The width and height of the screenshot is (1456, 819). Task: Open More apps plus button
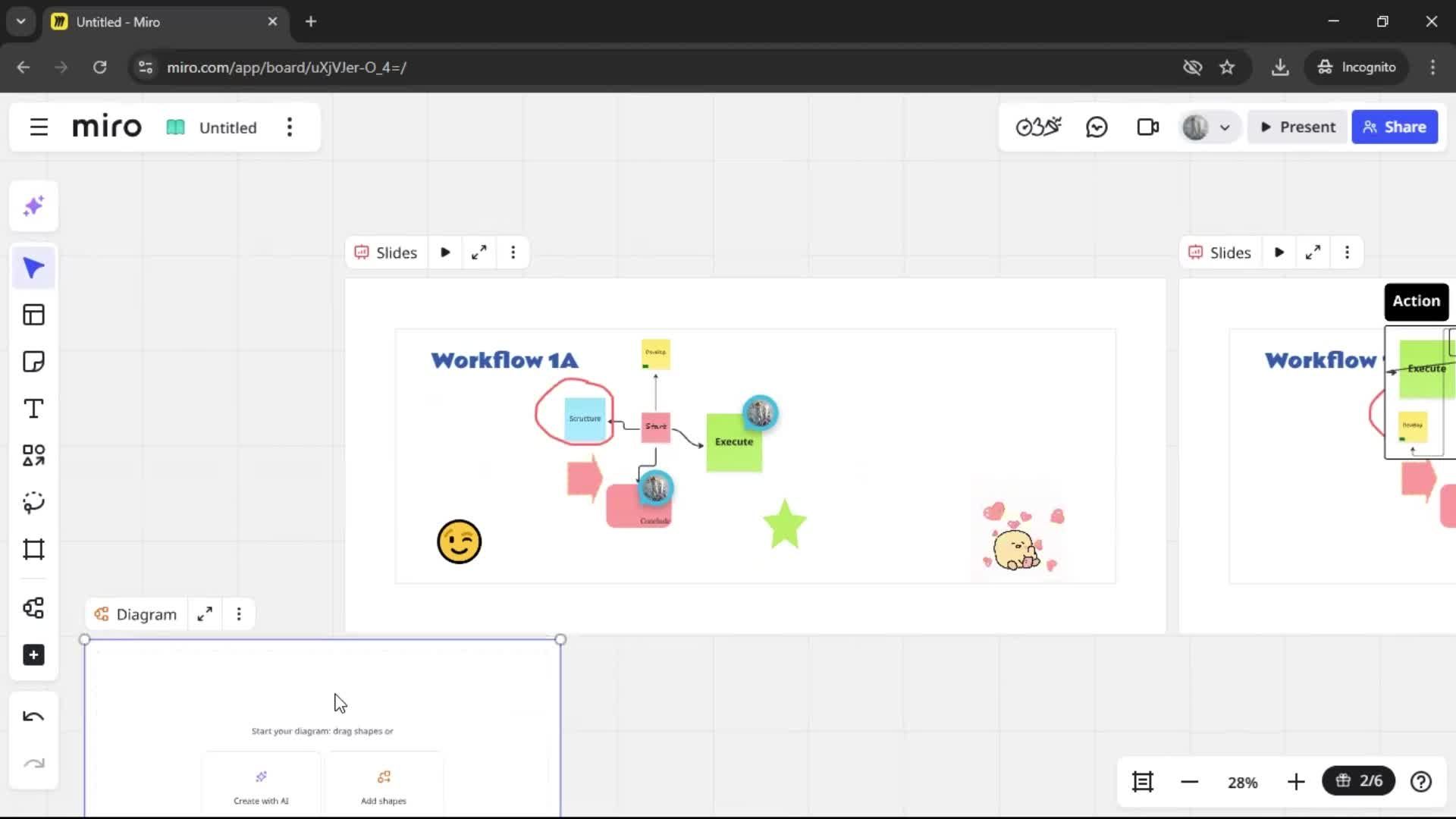click(x=33, y=655)
